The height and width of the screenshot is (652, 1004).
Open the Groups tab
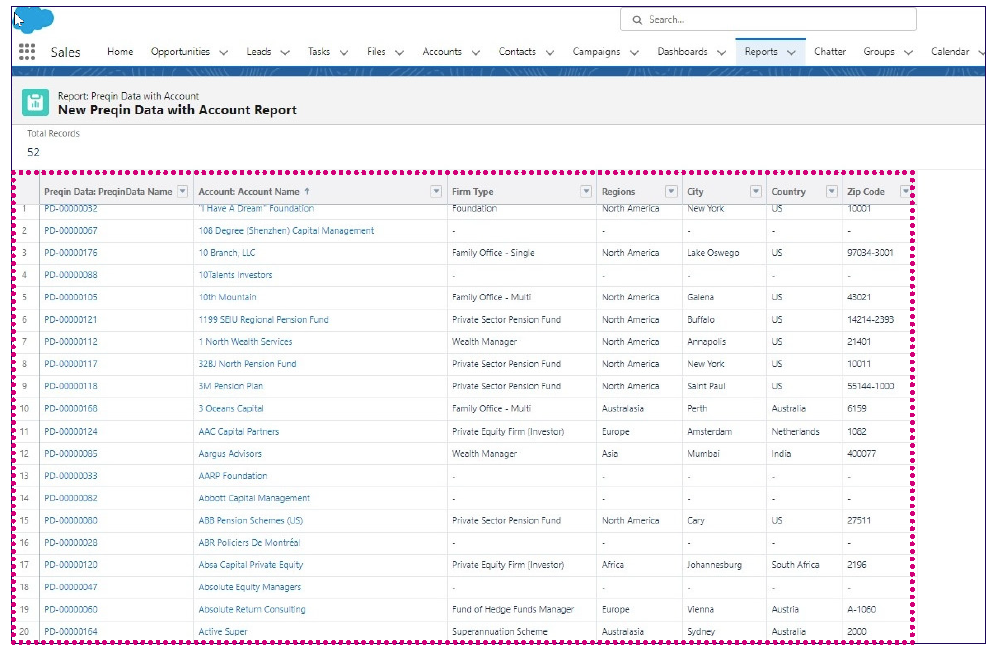coord(879,52)
